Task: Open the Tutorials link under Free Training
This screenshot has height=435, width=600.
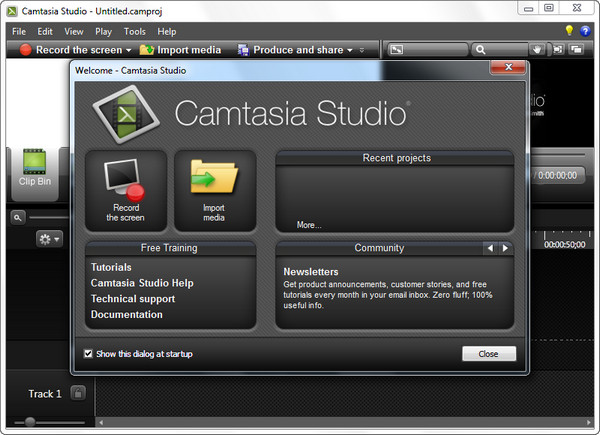Action: 111,268
